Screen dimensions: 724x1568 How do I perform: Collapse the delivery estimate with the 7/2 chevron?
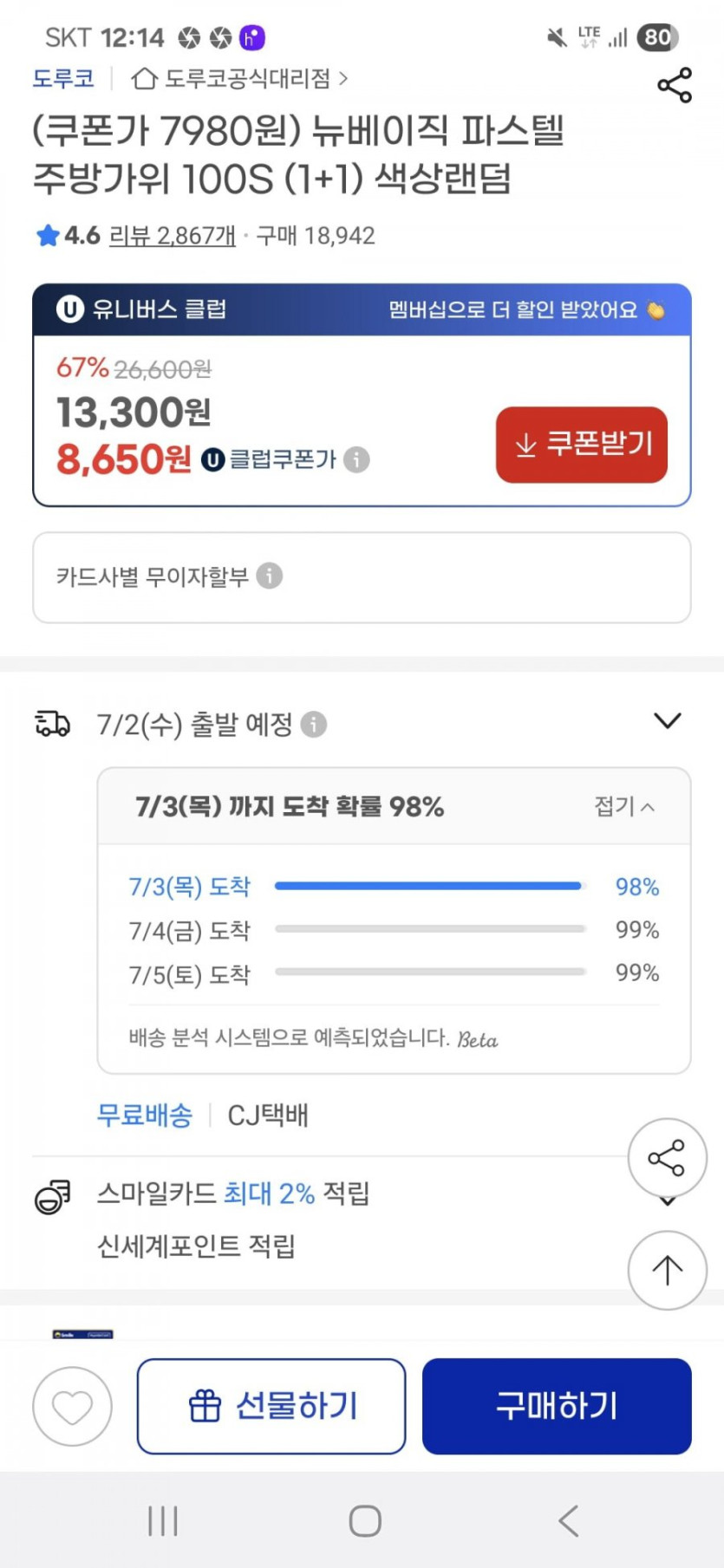[667, 721]
